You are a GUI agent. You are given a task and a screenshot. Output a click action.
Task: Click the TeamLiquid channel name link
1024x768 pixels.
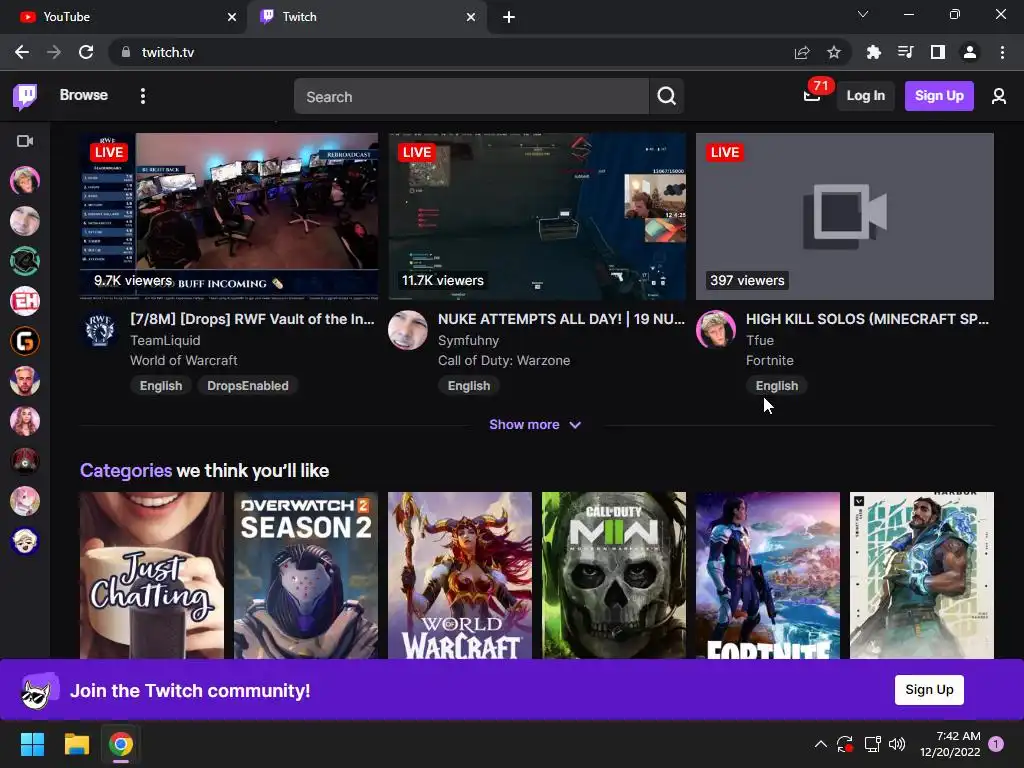(x=165, y=340)
